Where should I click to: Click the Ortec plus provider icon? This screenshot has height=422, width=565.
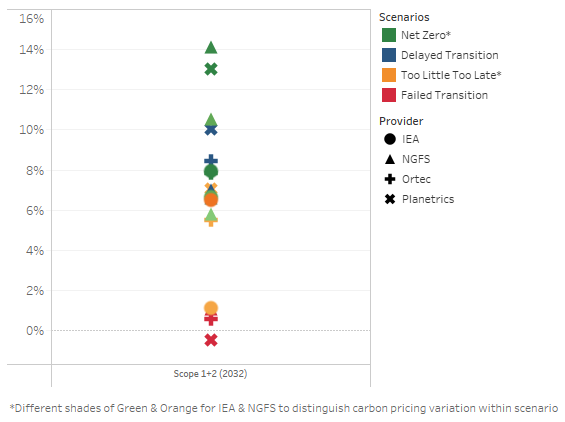[x=390, y=179]
